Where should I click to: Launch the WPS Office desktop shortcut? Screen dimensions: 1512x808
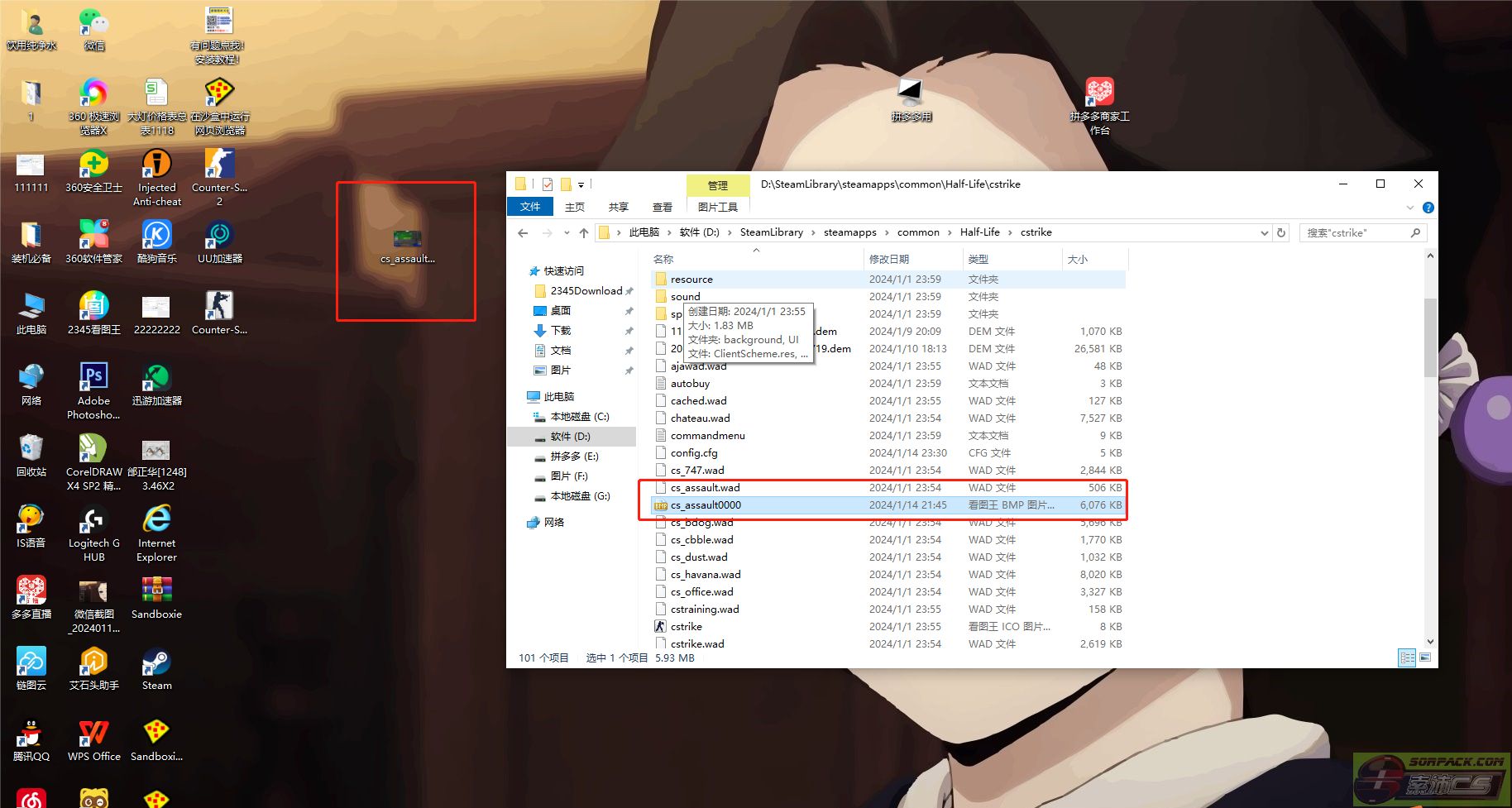point(93,740)
